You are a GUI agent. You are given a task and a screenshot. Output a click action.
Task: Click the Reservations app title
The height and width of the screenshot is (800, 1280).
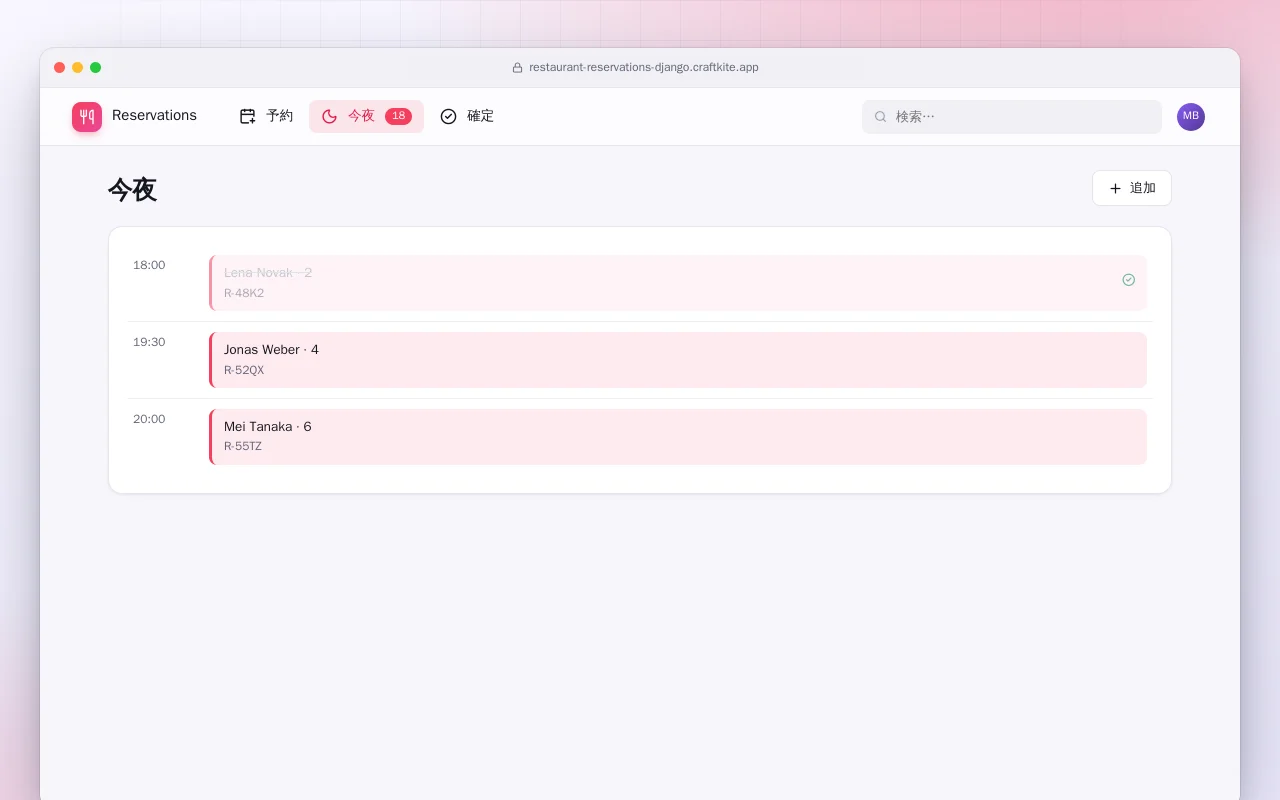click(x=154, y=116)
